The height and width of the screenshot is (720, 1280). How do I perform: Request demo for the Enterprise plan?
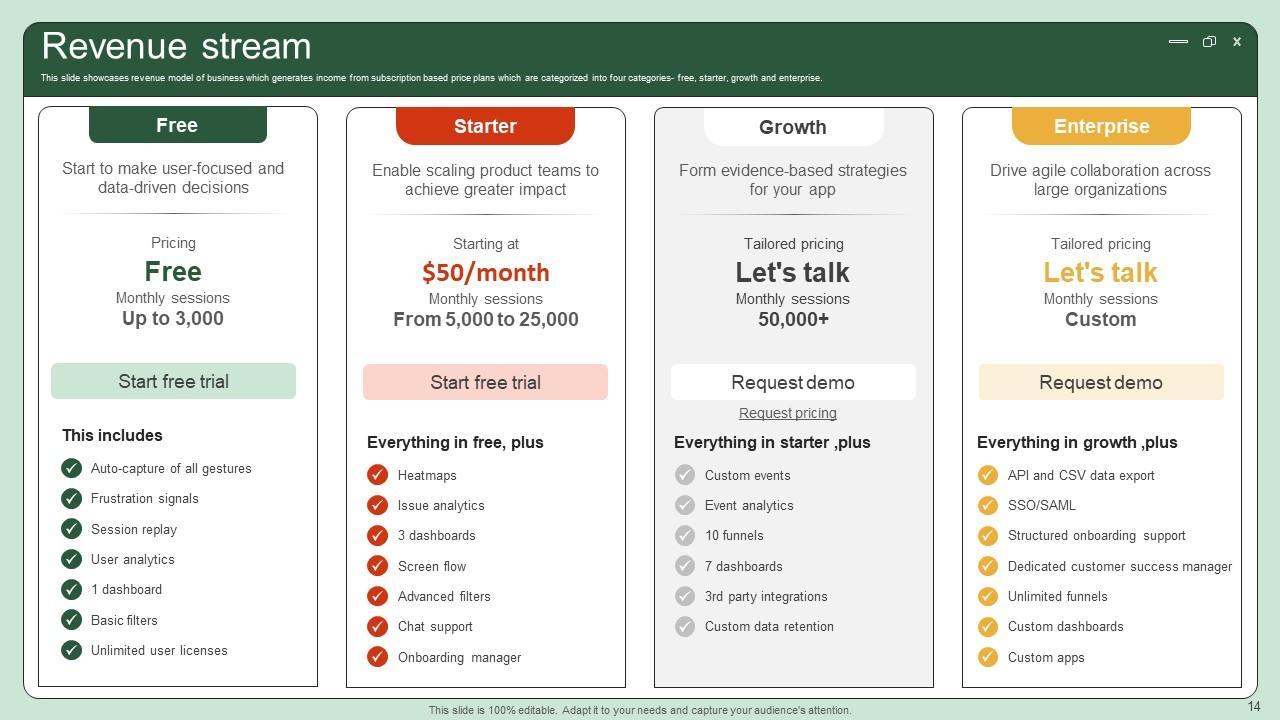pyautogui.click(x=1101, y=382)
